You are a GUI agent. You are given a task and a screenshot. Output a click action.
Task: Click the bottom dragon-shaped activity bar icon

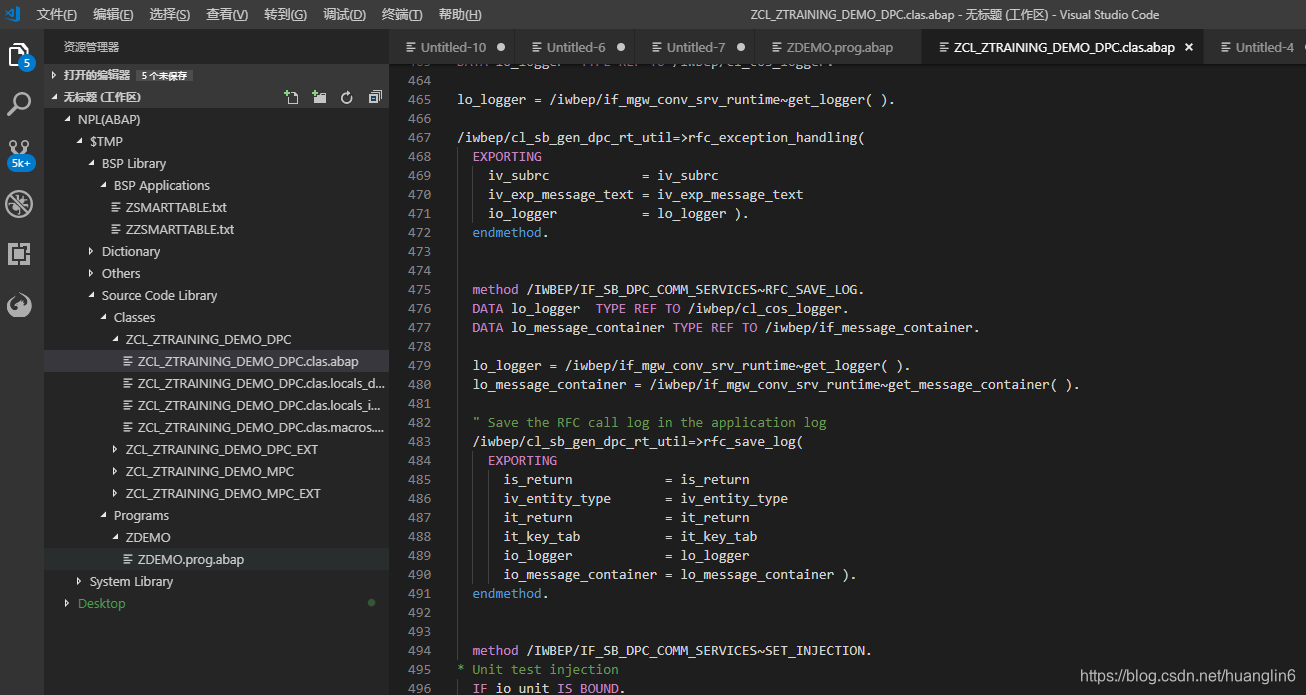point(20,305)
